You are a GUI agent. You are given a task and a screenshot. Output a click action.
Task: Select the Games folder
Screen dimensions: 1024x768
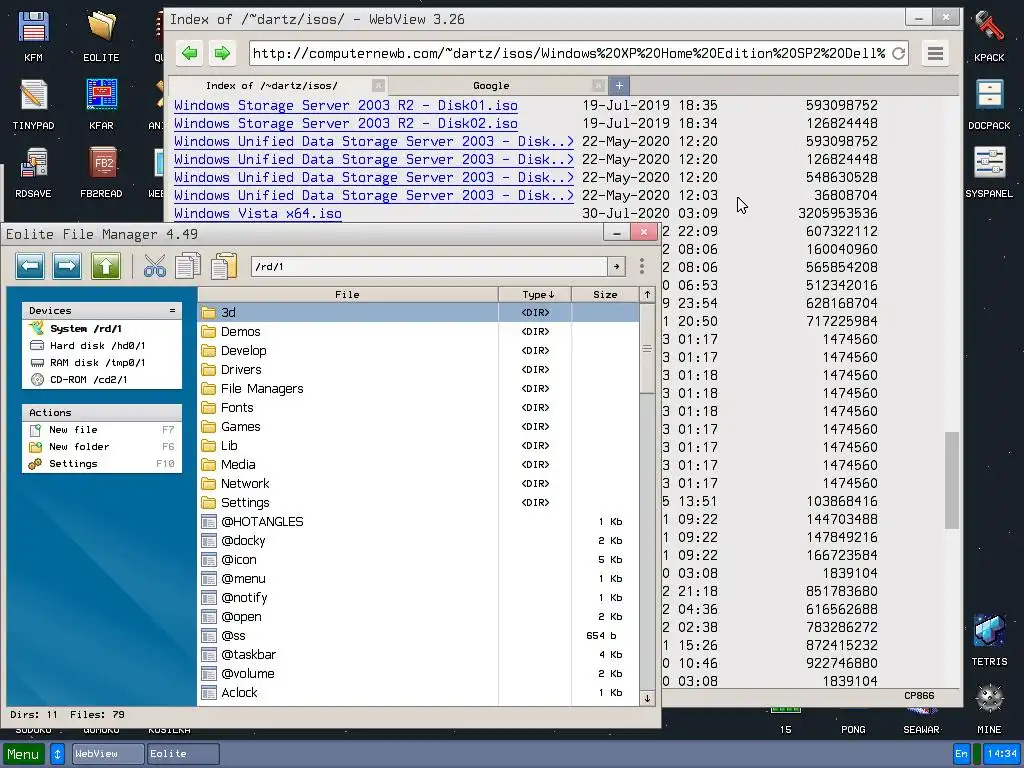point(418,426)
